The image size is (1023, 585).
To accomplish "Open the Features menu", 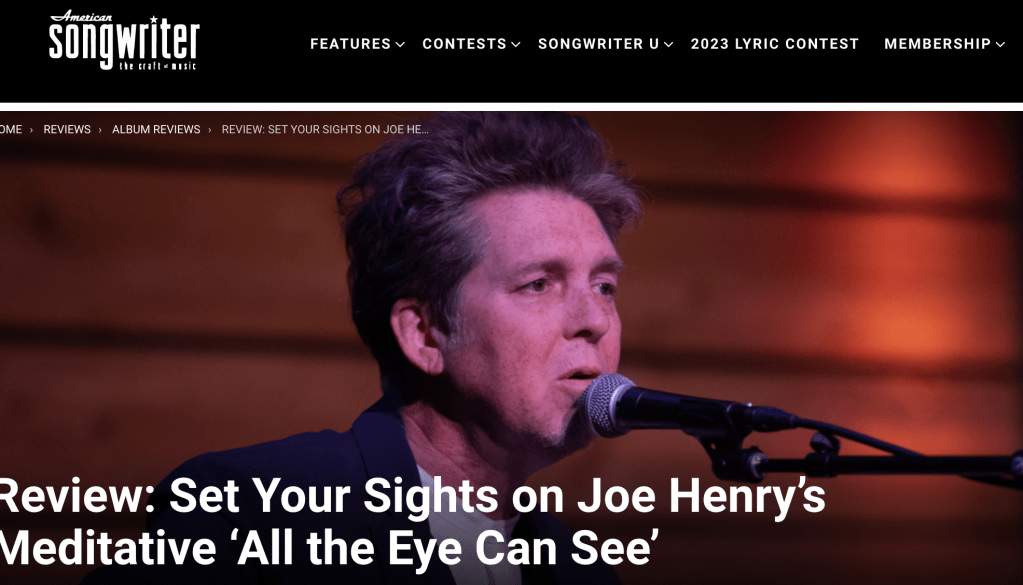I will pyautogui.click(x=350, y=44).
